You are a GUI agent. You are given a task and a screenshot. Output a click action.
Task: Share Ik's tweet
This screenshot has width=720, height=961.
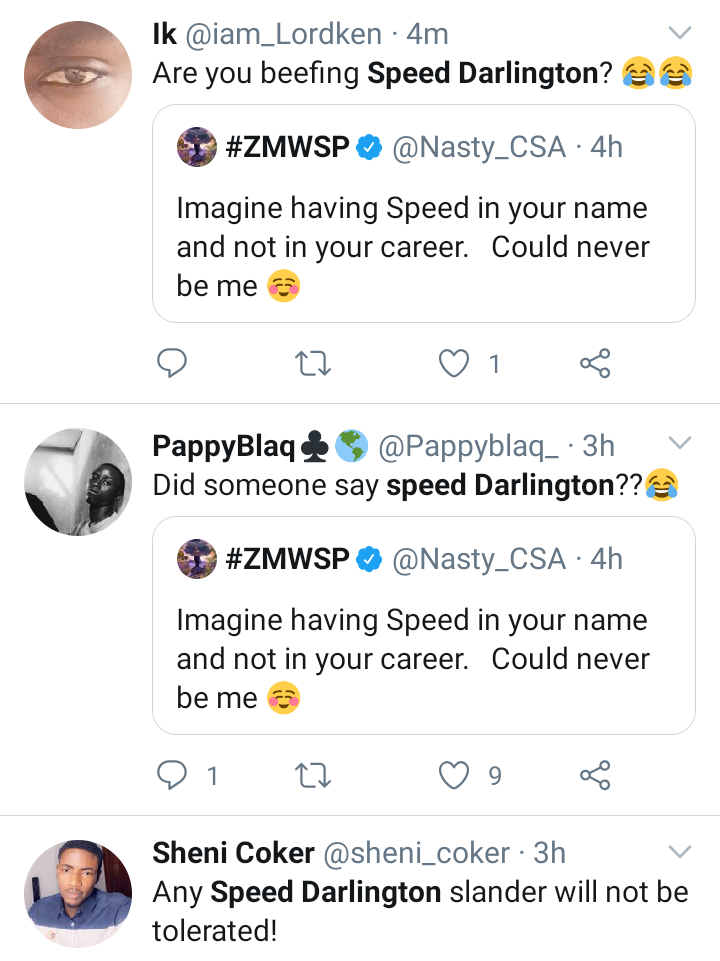595,364
